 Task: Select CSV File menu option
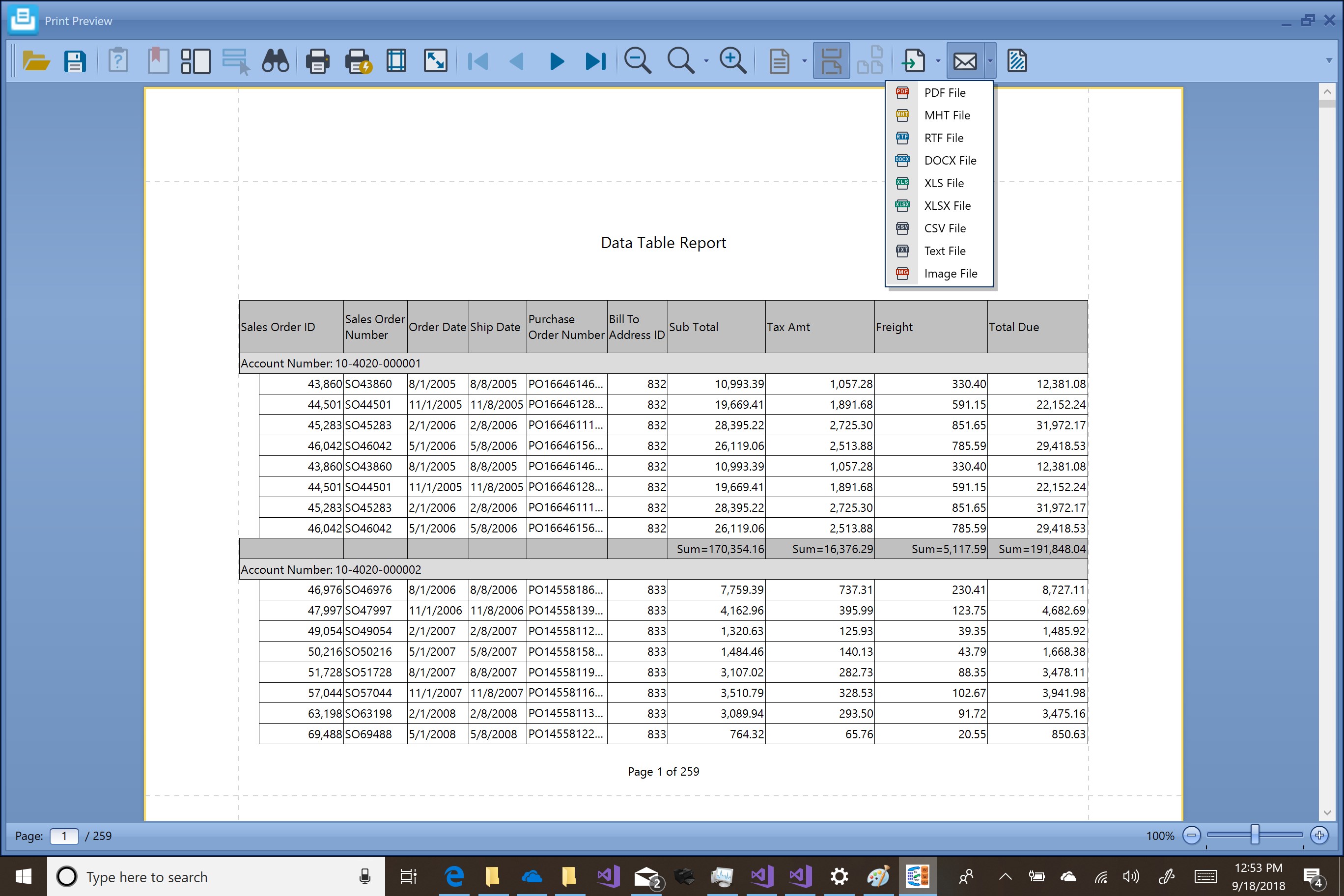coord(945,228)
